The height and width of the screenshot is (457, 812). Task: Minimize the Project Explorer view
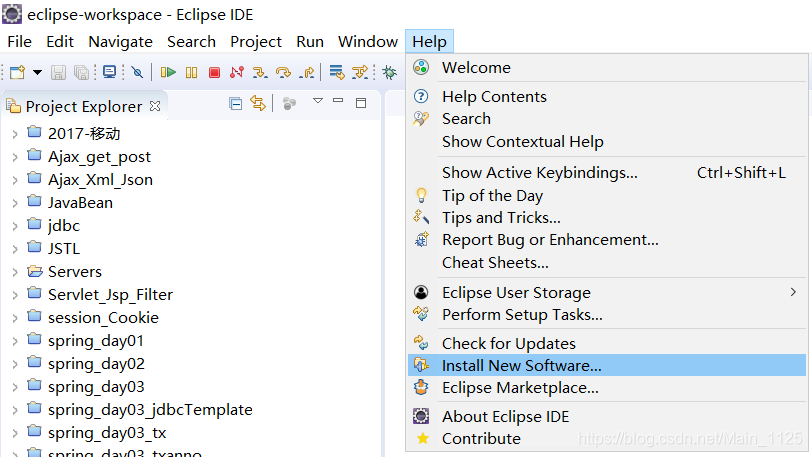338,101
